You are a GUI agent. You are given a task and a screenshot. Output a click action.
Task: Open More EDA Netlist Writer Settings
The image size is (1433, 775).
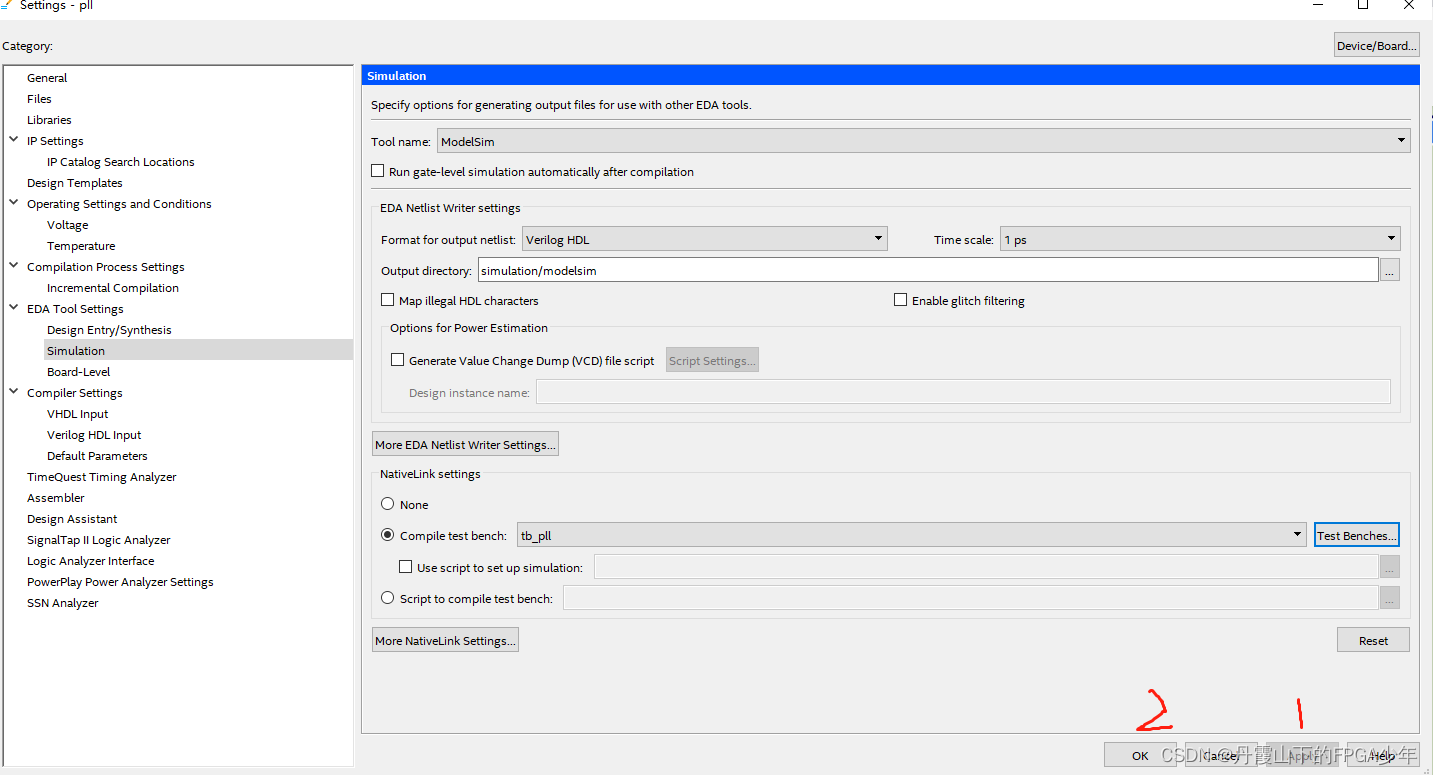(465, 444)
